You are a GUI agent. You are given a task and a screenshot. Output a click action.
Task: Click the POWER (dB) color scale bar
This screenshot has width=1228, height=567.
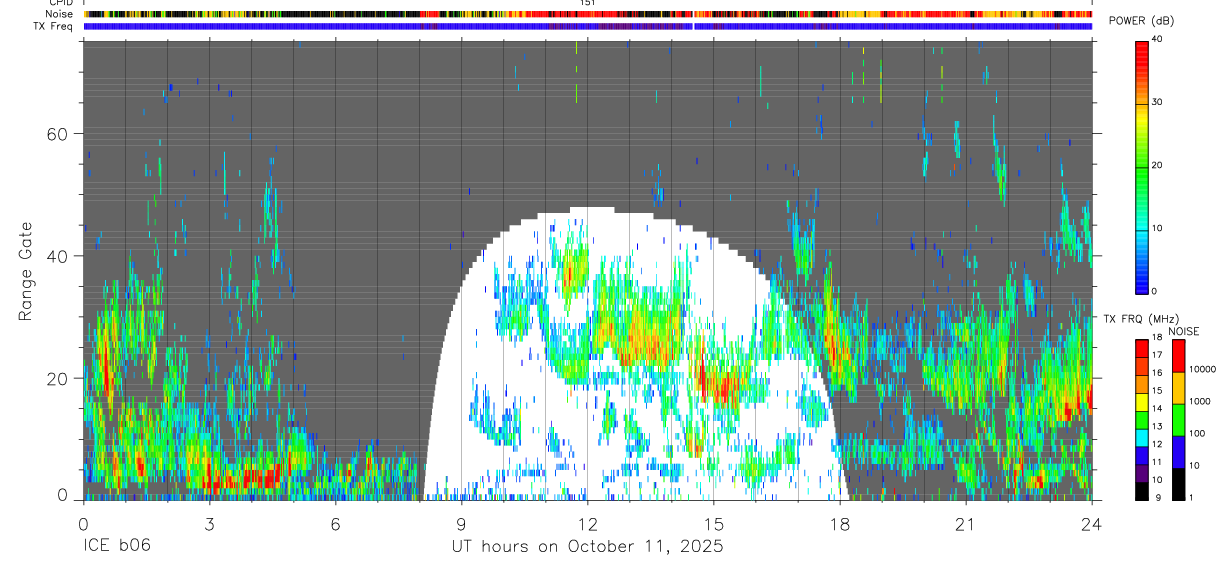[x=1141, y=166]
